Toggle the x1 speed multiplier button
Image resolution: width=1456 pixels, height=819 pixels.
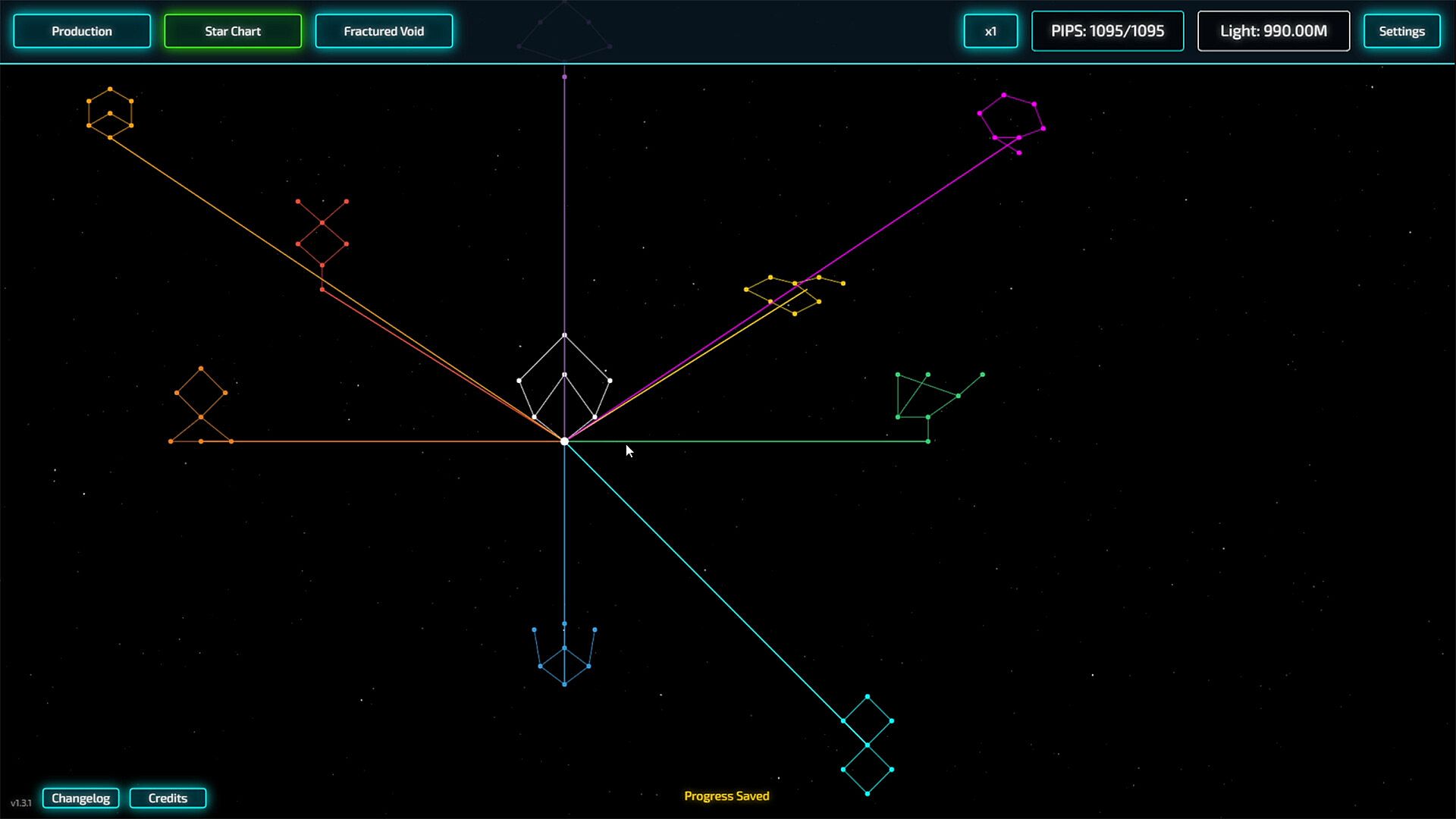click(990, 31)
